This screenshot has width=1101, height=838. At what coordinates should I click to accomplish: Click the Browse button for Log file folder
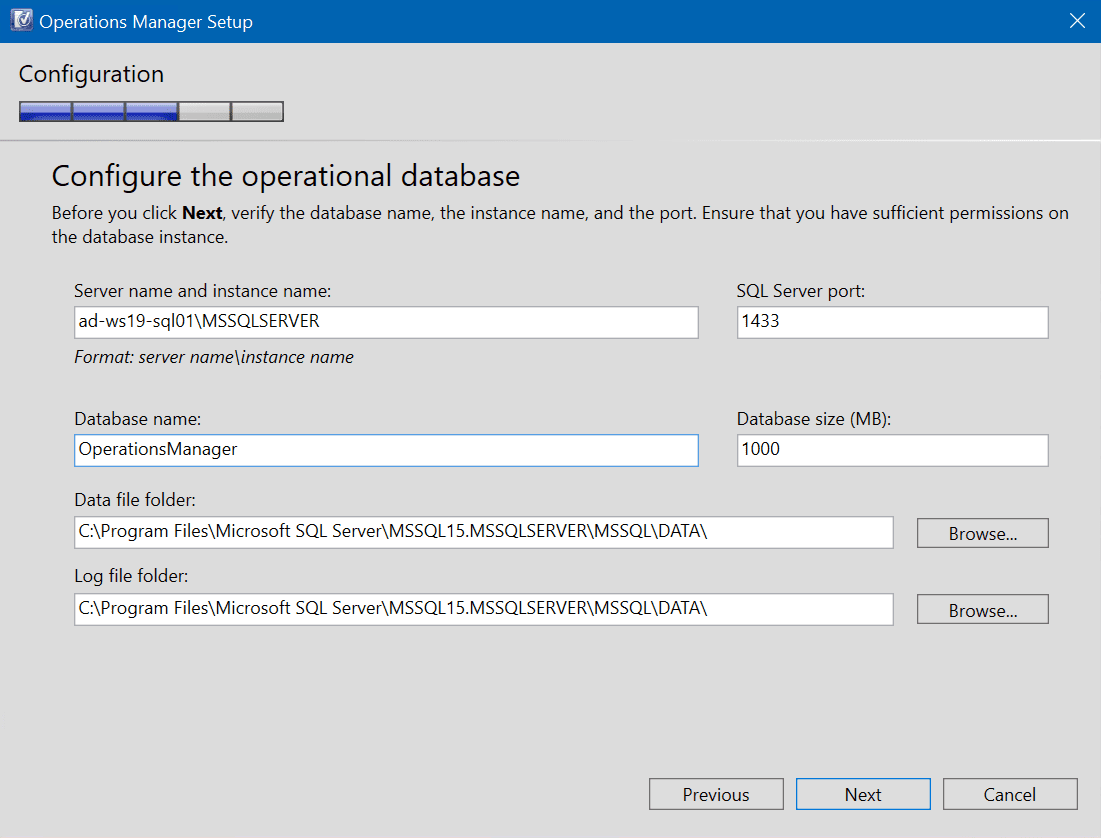click(981, 609)
